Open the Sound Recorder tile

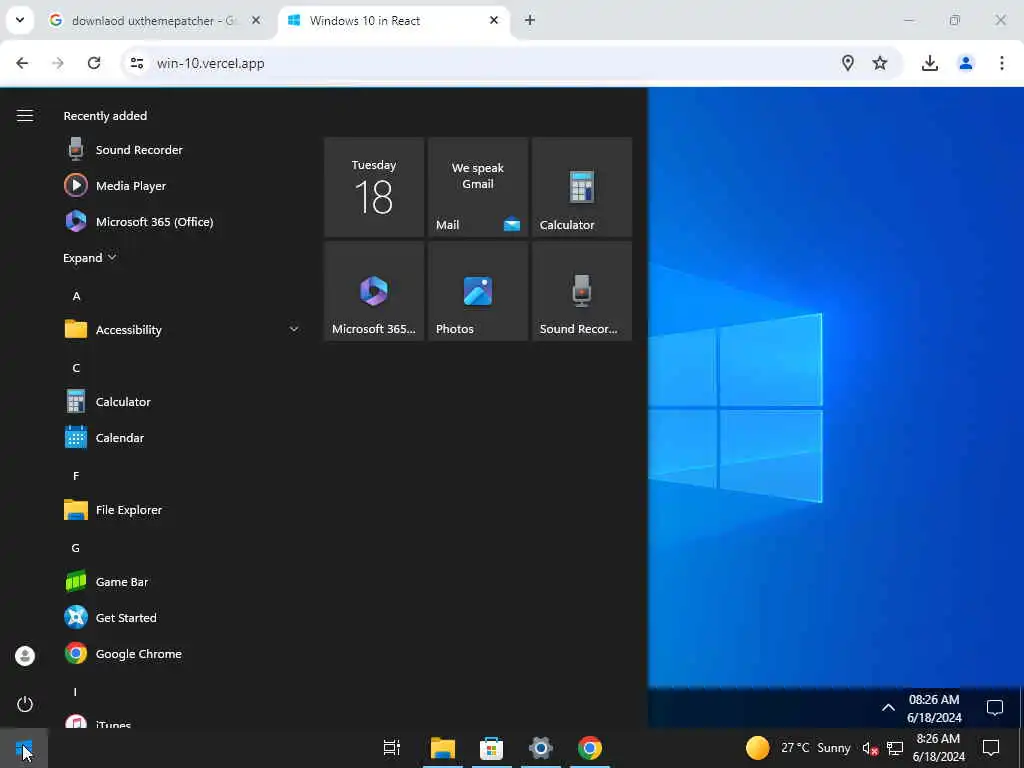click(582, 291)
